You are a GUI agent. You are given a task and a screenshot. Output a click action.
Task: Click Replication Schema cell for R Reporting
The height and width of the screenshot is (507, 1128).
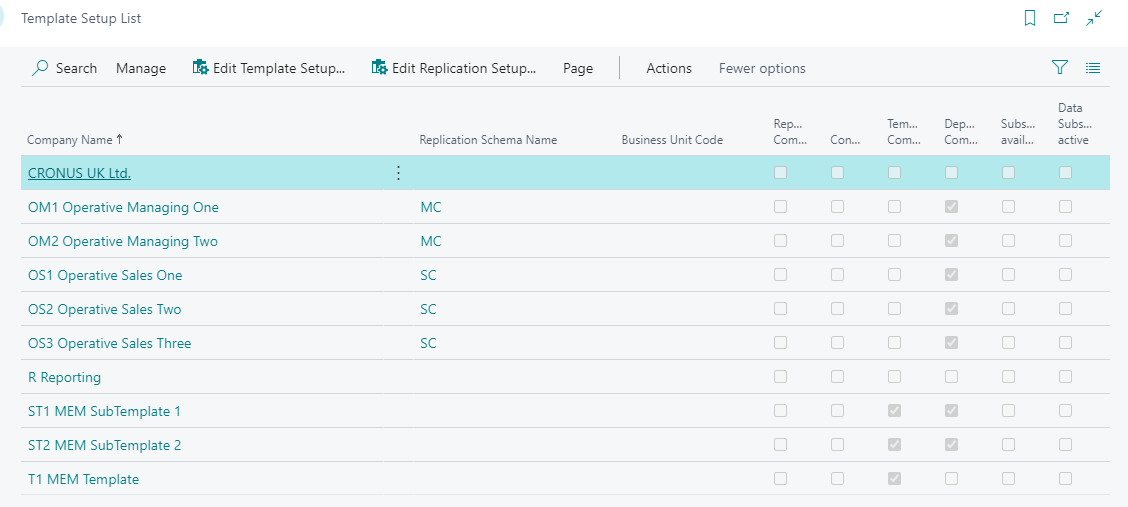point(514,377)
